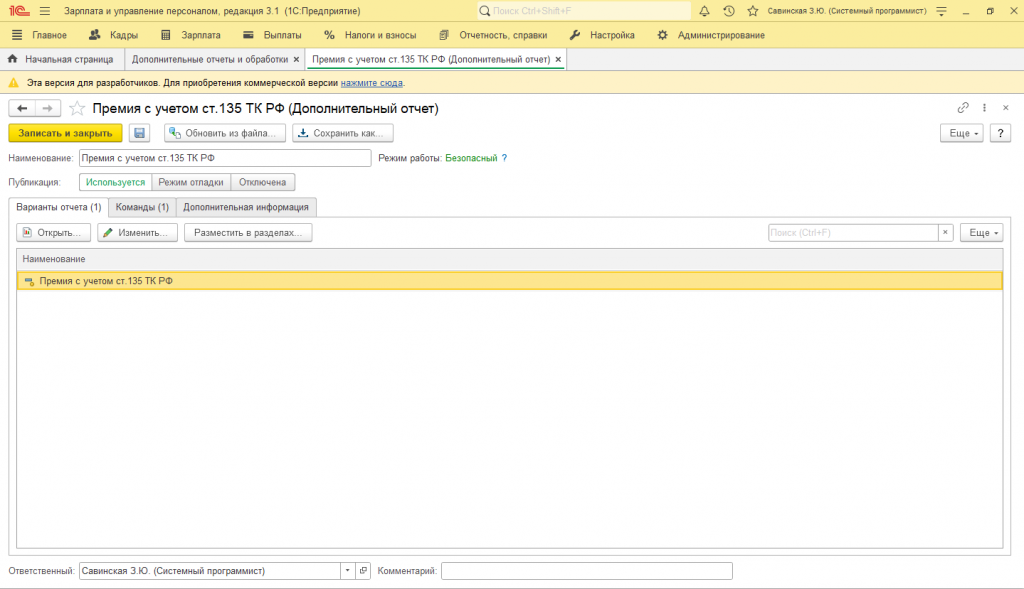Screen dimensions: 1024x589
Task: Focus the Наименование input field
Action: (x=225, y=158)
